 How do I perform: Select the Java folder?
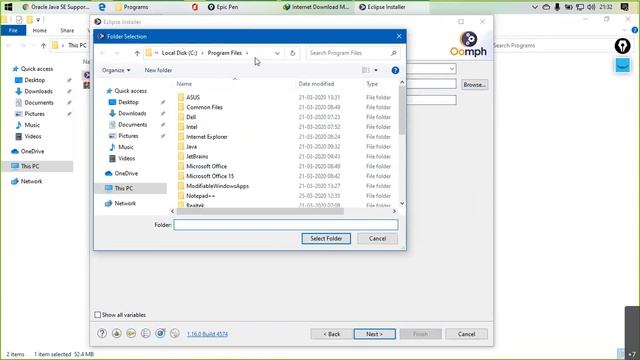[191, 147]
